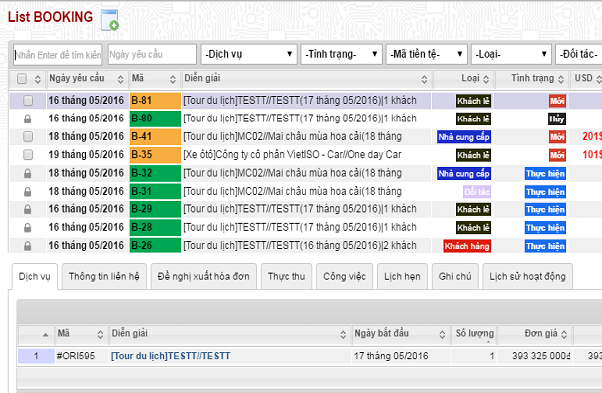Screen dimensions: 602x393
Task: Sort by Mã column arrows in booking list
Action: 173,79
